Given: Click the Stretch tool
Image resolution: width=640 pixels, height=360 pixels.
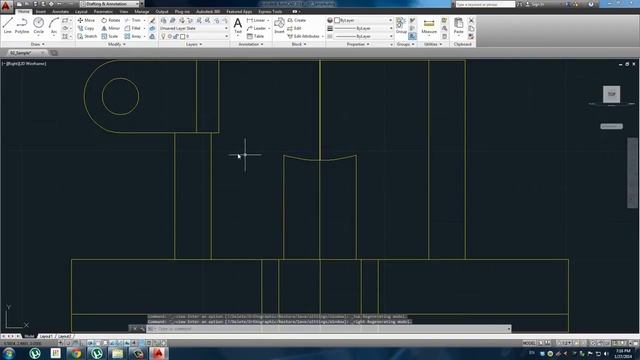Looking at the screenshot, I should [87, 36].
